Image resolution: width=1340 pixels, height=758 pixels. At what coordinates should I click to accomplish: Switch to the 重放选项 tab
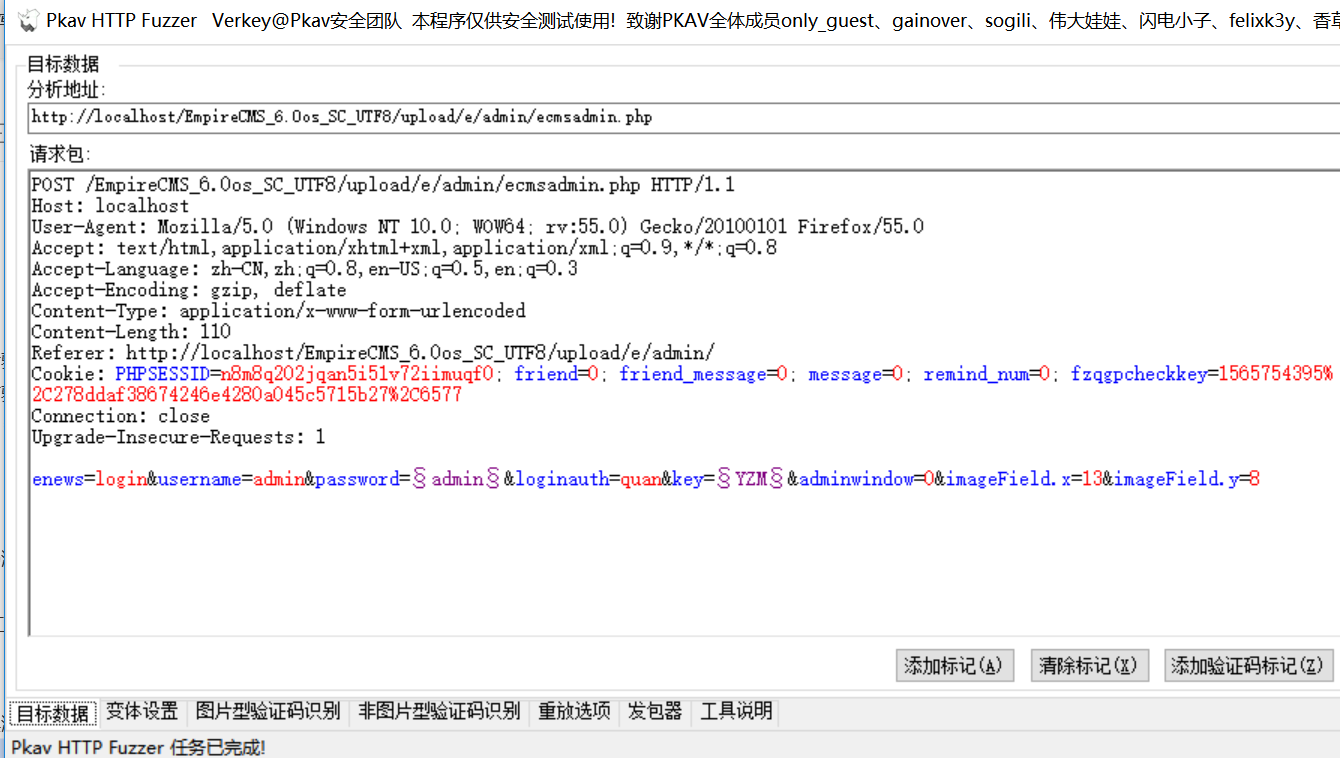(x=574, y=712)
